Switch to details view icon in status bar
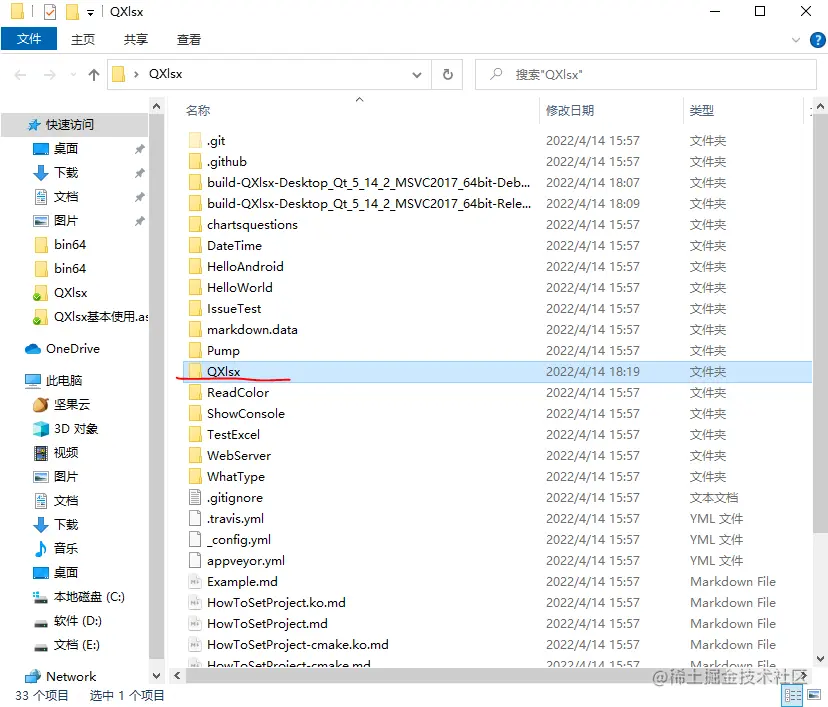Image resolution: width=828 pixels, height=707 pixels. click(x=793, y=696)
